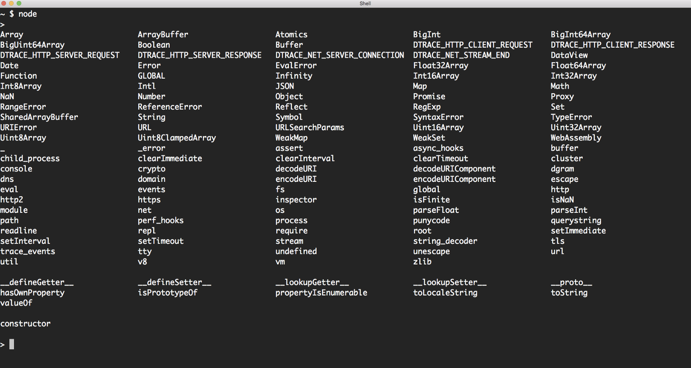The height and width of the screenshot is (368, 691).
Task: Click the 'Infinity' entry
Action: [294, 76]
